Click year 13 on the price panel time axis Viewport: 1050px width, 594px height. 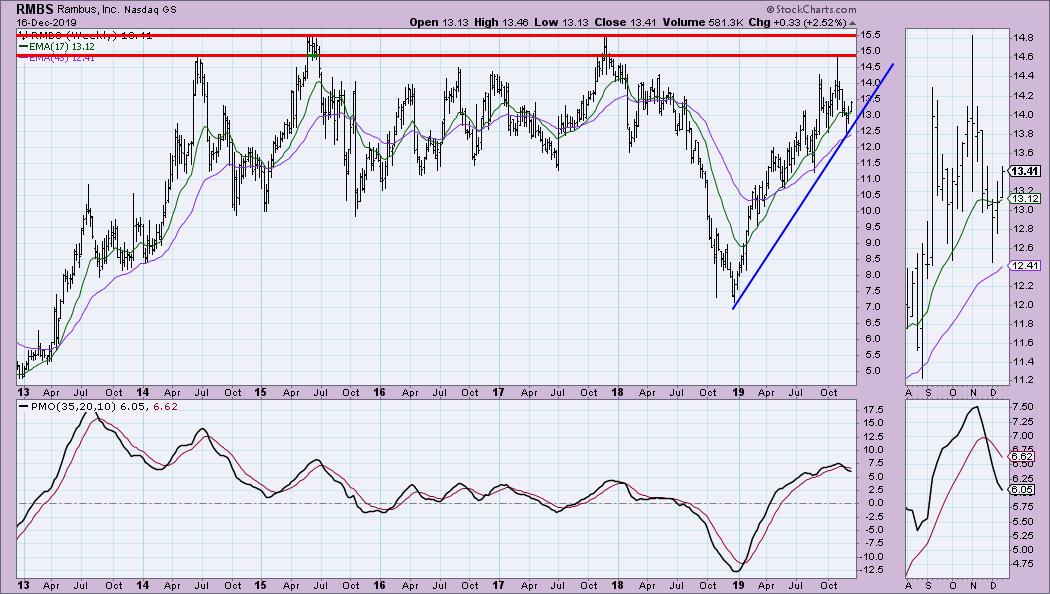pyautogui.click(x=23, y=392)
